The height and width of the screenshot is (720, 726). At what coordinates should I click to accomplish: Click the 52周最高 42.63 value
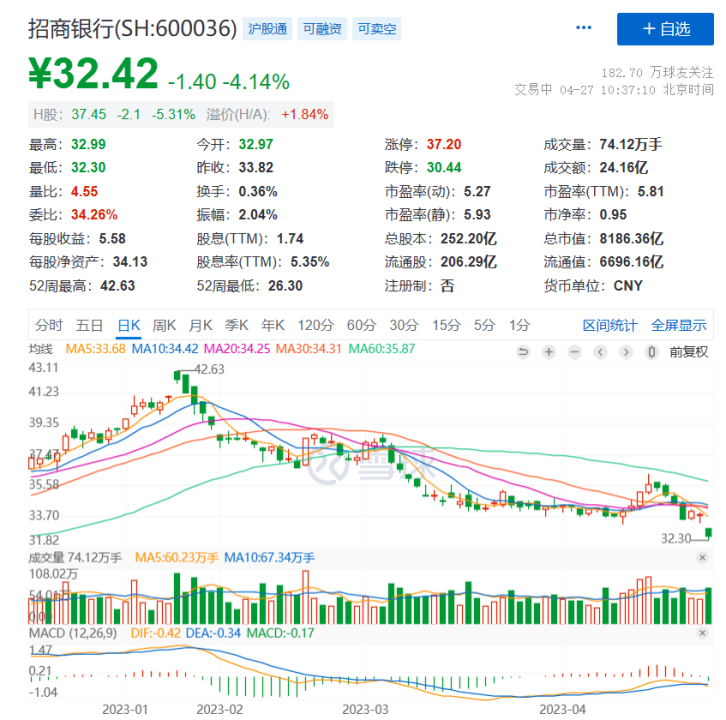[118, 286]
